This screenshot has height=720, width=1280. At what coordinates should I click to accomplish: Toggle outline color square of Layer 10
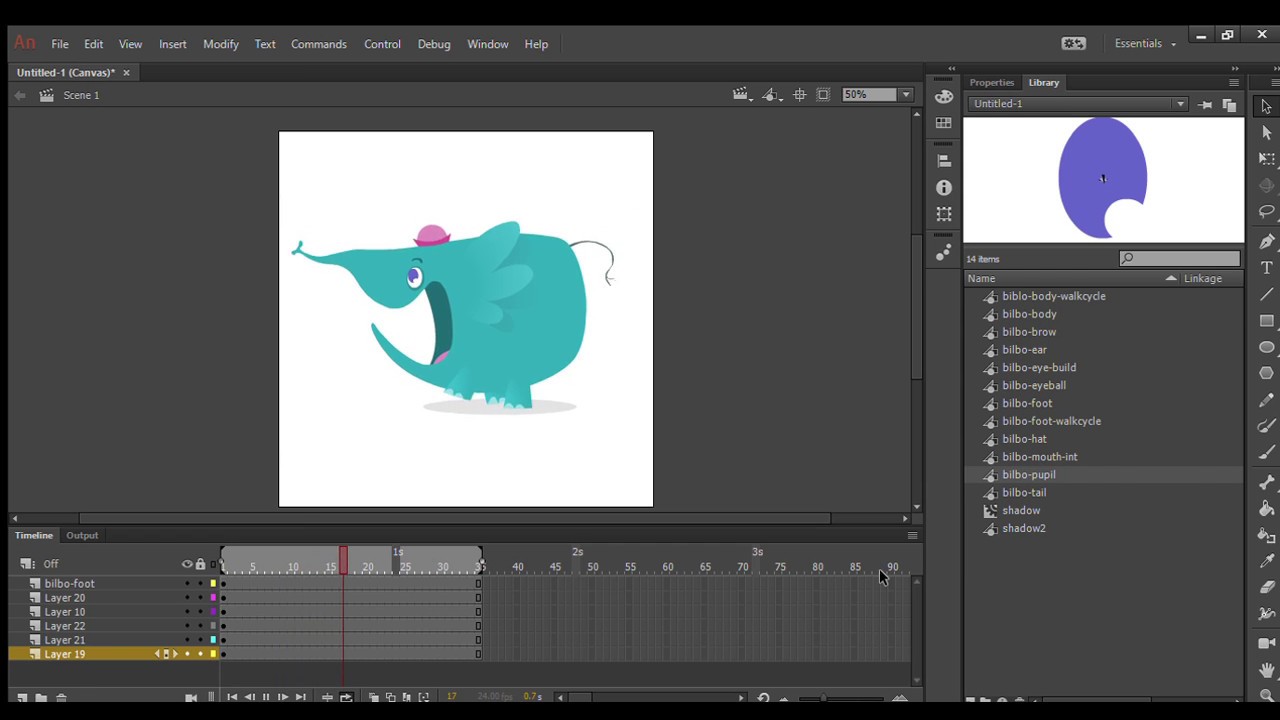click(x=213, y=612)
